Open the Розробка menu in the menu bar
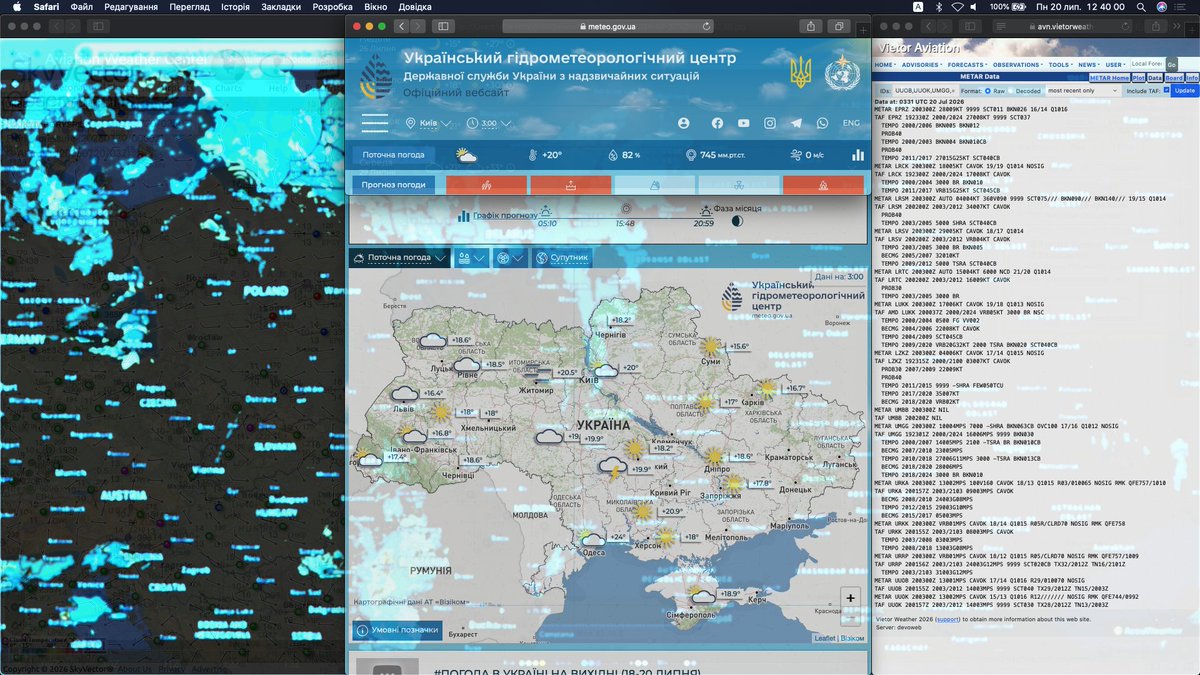Screen dimensions: 1200x675 click(x=332, y=6)
